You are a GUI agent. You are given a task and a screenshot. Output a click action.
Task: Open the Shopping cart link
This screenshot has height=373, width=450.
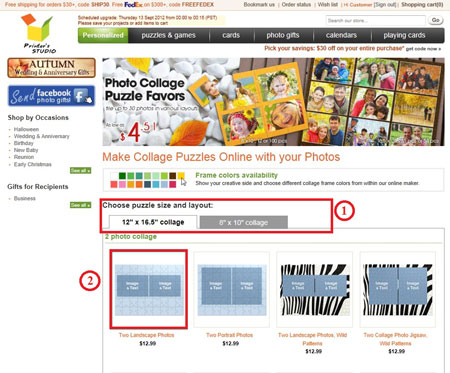[x=422, y=5]
